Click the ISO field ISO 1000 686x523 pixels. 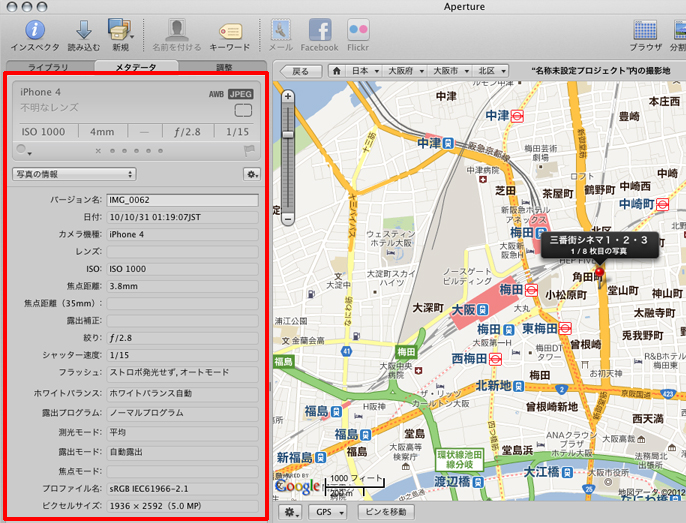point(182,269)
